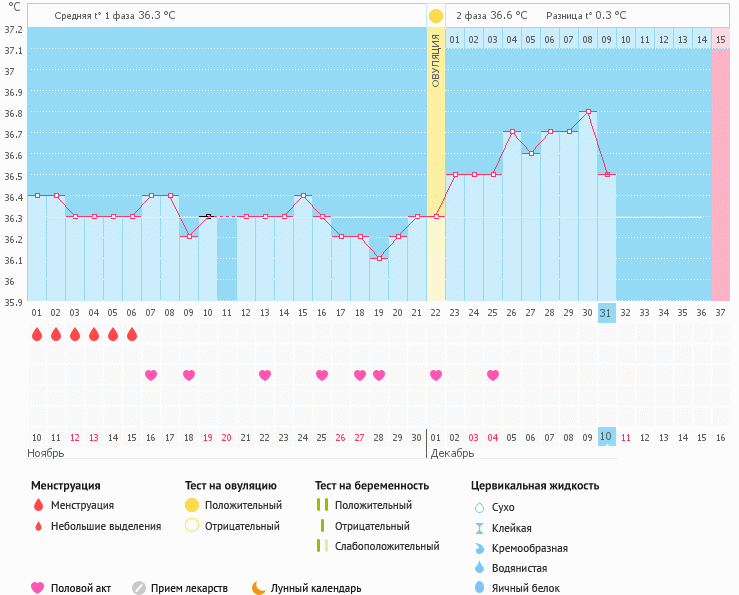Select the highlighted cycle day 31 cell

606,313
